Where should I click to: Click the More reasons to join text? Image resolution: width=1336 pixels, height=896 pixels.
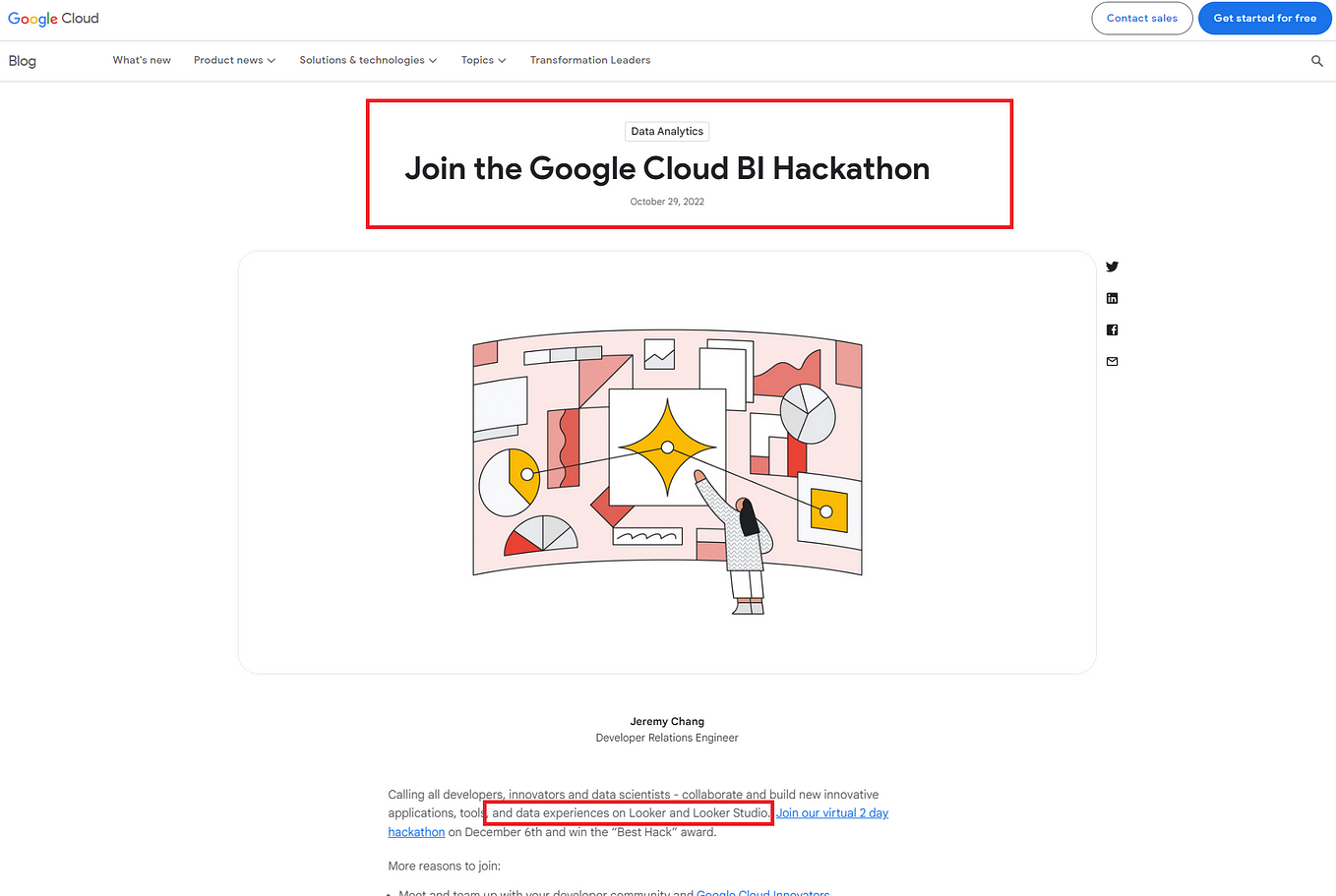point(445,866)
